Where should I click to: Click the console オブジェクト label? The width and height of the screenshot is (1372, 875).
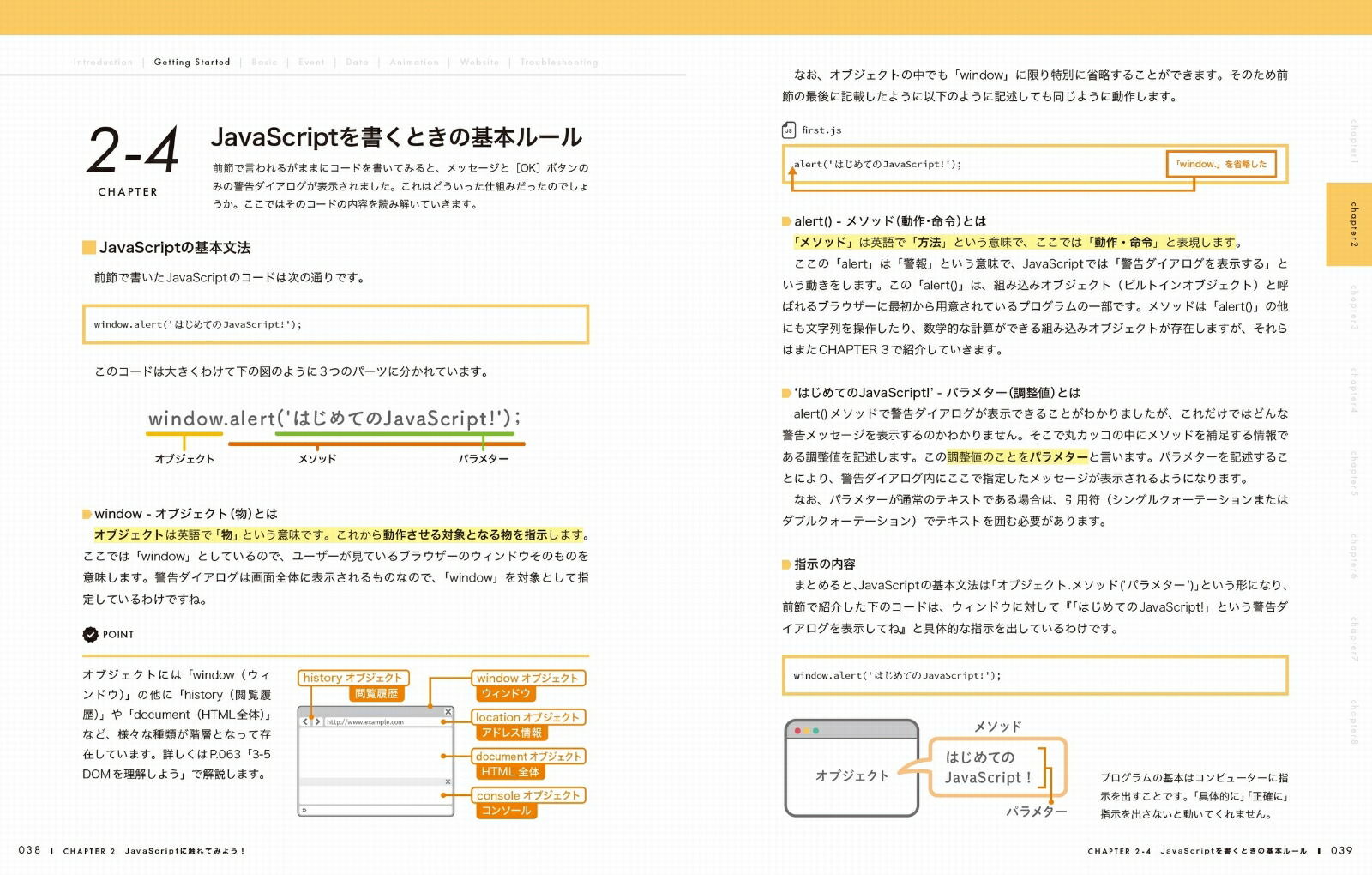click(x=527, y=795)
